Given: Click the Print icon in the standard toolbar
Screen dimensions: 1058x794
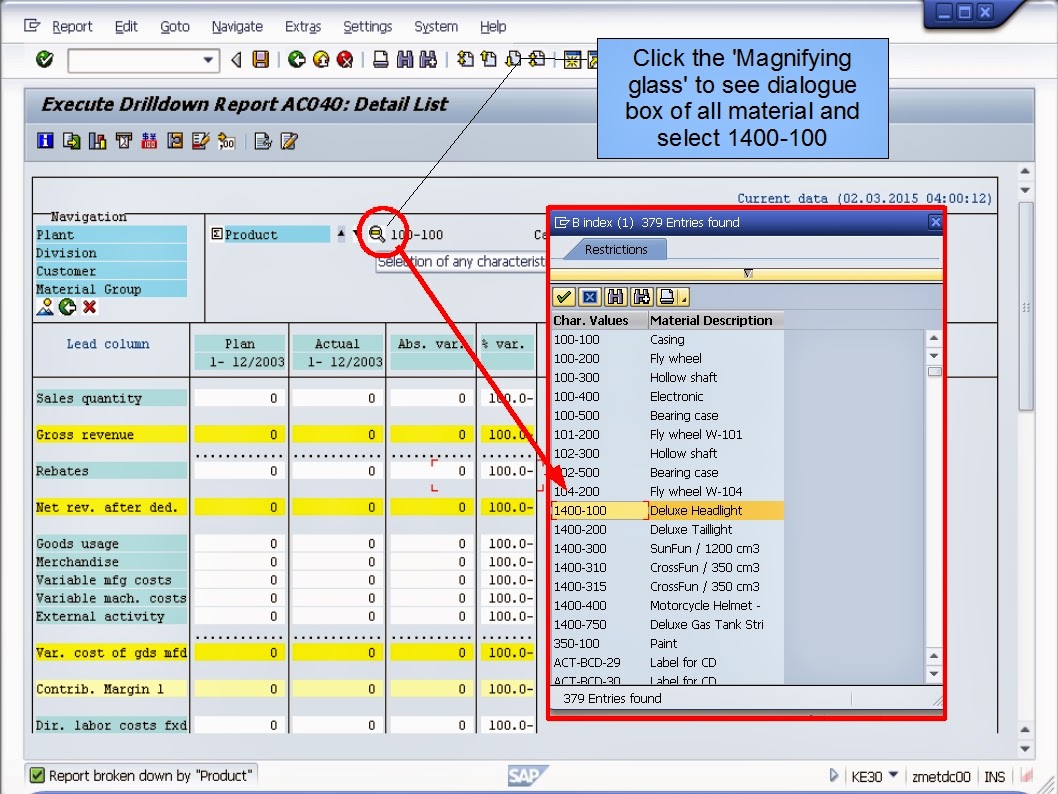Looking at the screenshot, I should click(381, 59).
